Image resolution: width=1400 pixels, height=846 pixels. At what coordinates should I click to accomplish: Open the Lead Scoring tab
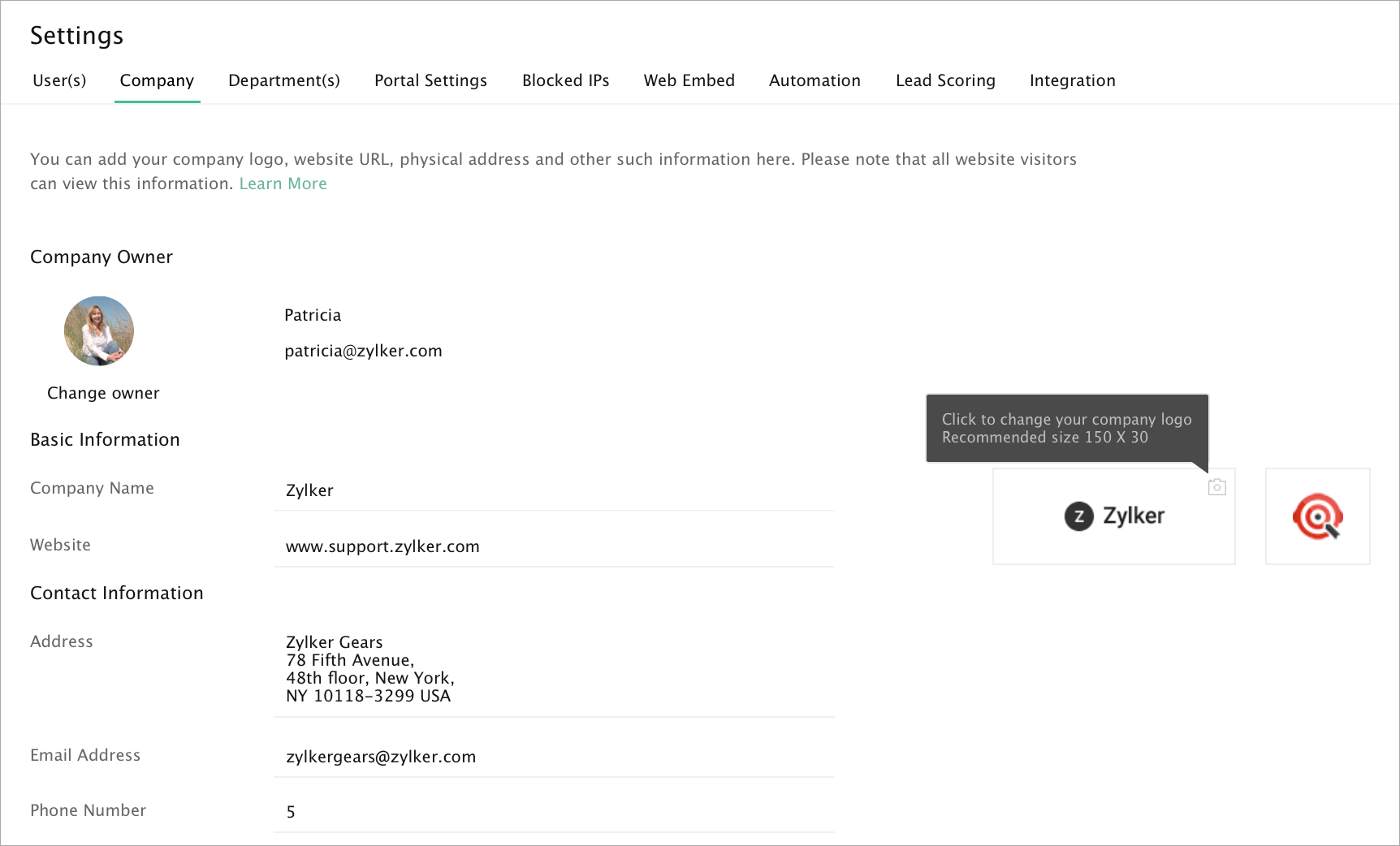[x=945, y=80]
